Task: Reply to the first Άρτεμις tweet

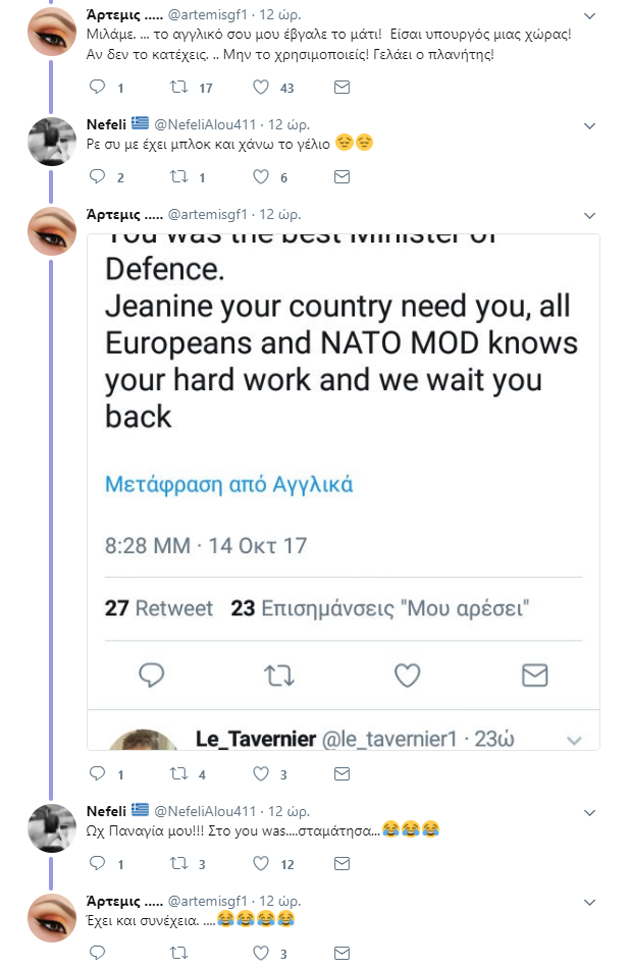Action: pyautogui.click(x=97, y=88)
